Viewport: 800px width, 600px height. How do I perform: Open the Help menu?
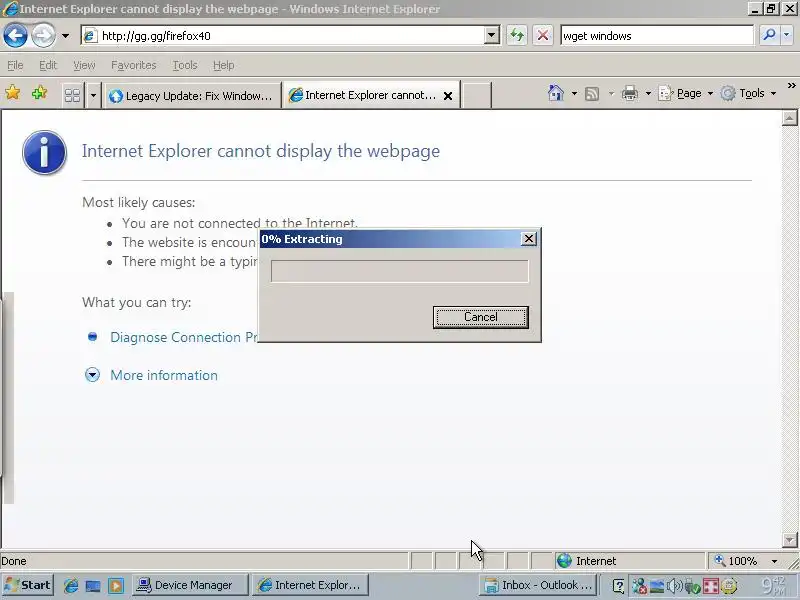pyautogui.click(x=223, y=65)
